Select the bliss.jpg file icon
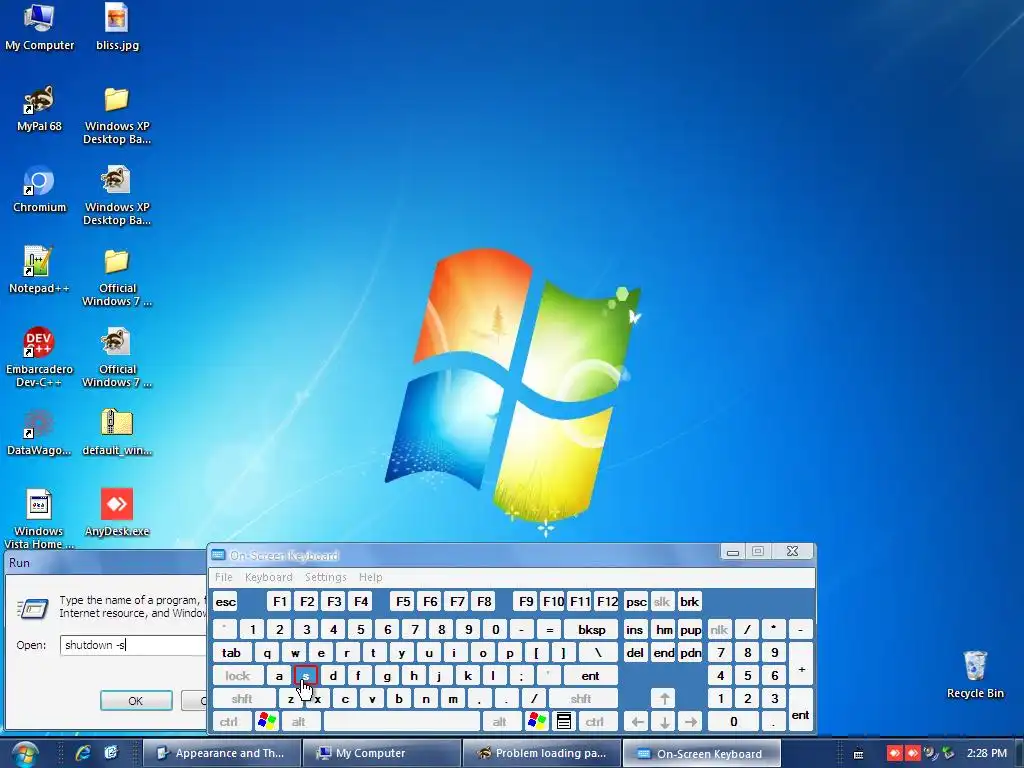The image size is (1024, 768). pyautogui.click(x=117, y=26)
